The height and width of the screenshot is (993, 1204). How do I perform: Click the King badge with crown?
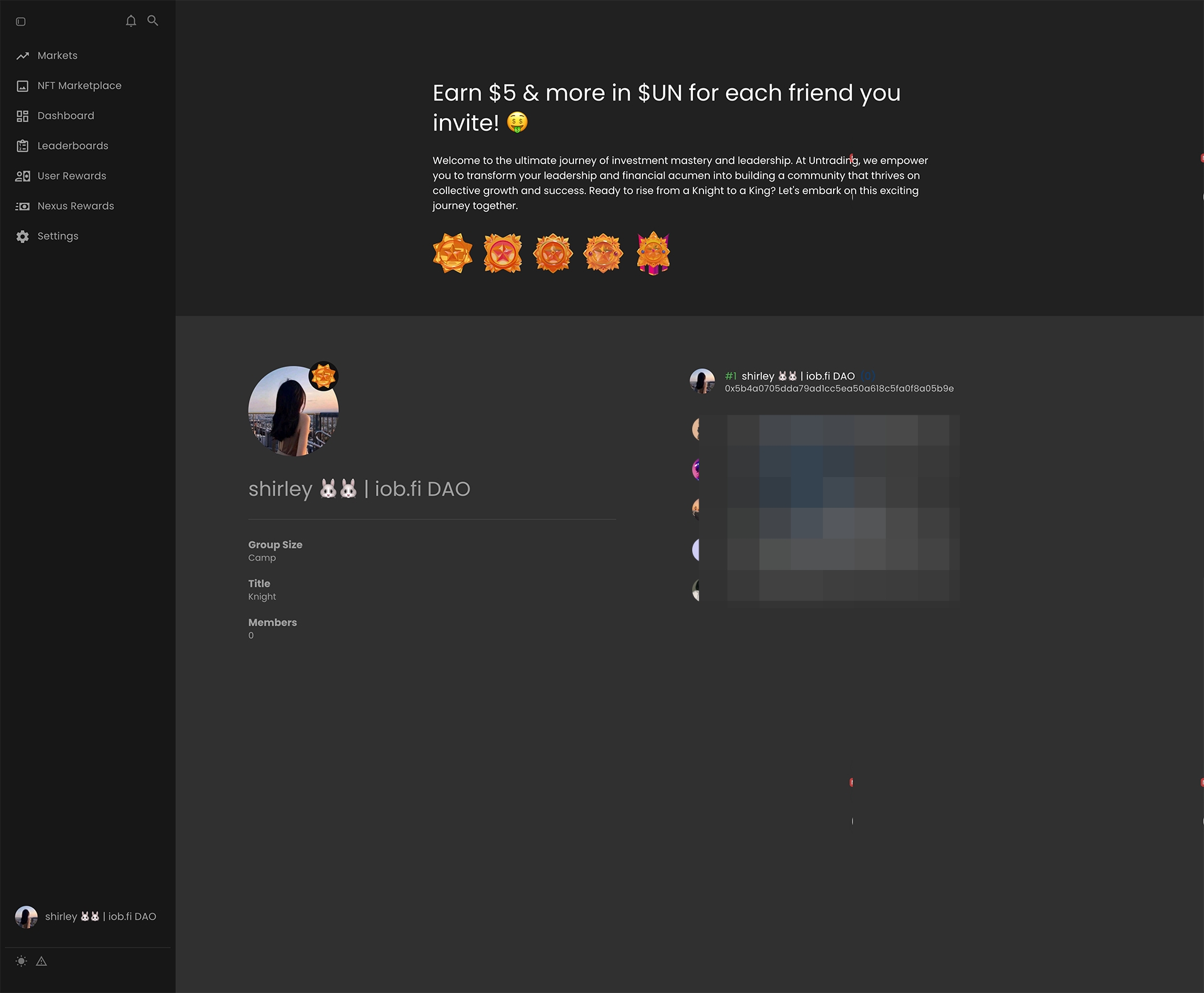tap(653, 253)
